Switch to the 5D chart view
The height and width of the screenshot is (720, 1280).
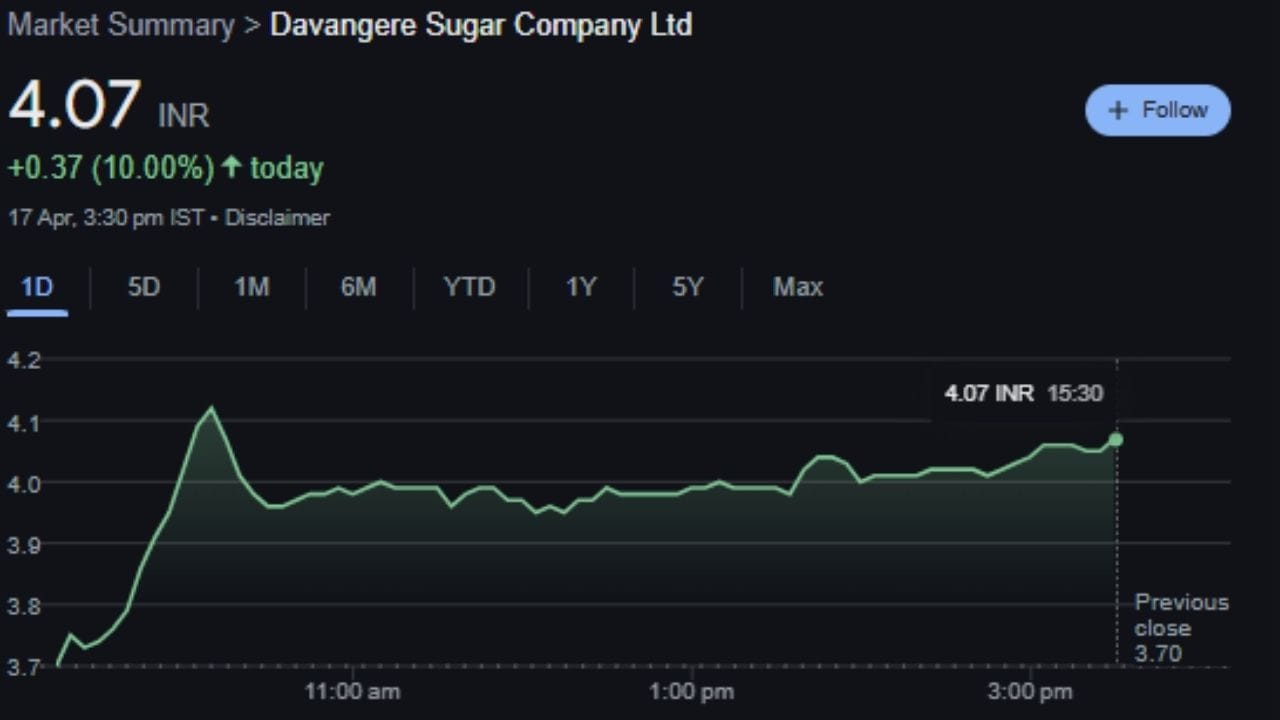click(143, 287)
